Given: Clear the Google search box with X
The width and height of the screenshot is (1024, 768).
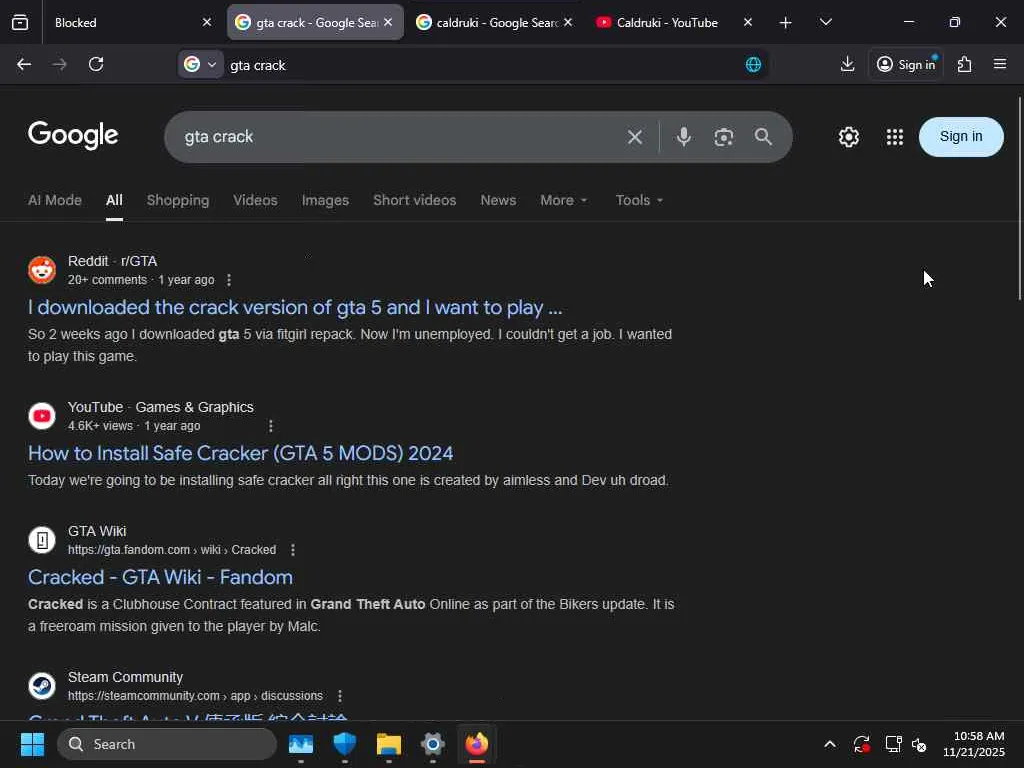Looking at the screenshot, I should click(635, 137).
